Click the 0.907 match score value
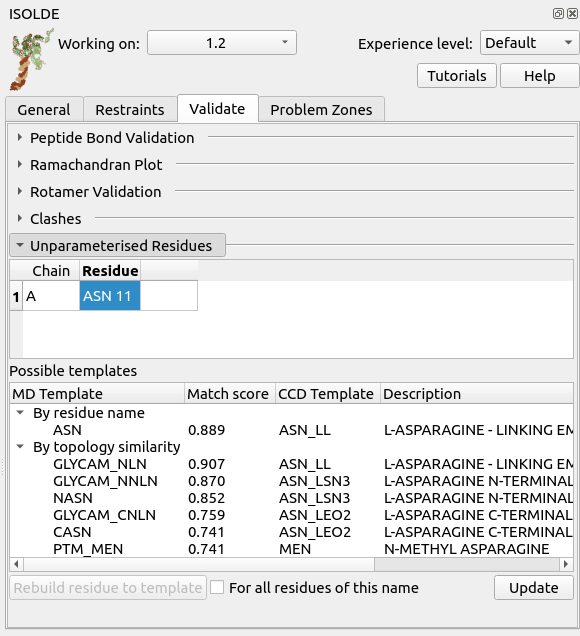This screenshot has width=580, height=636. 206,464
